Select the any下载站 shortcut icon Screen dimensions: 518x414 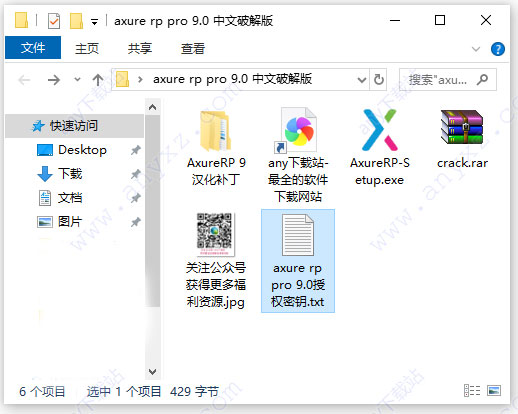tap(298, 130)
